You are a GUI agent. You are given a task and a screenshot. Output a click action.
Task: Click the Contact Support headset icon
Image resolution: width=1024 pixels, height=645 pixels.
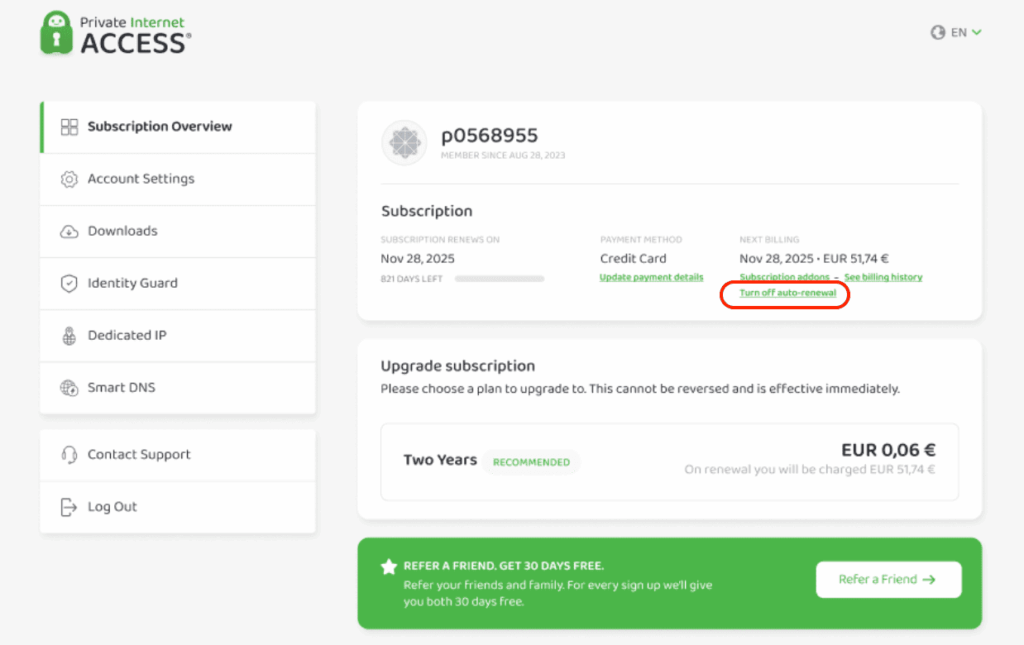point(69,455)
